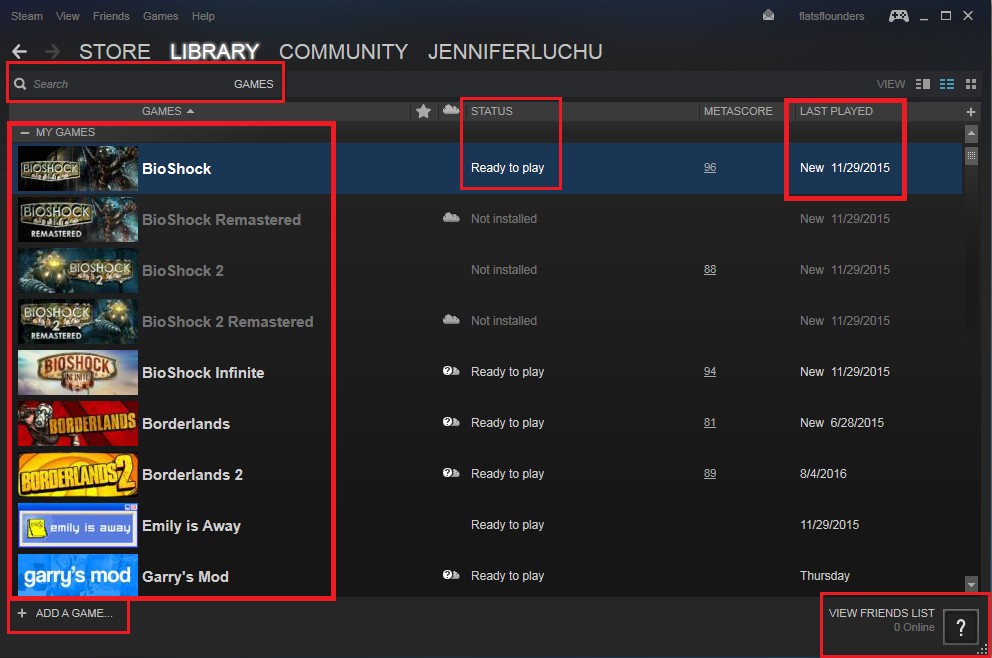The height and width of the screenshot is (658, 992).
Task: Click the search magnifier icon
Action: tap(20, 84)
